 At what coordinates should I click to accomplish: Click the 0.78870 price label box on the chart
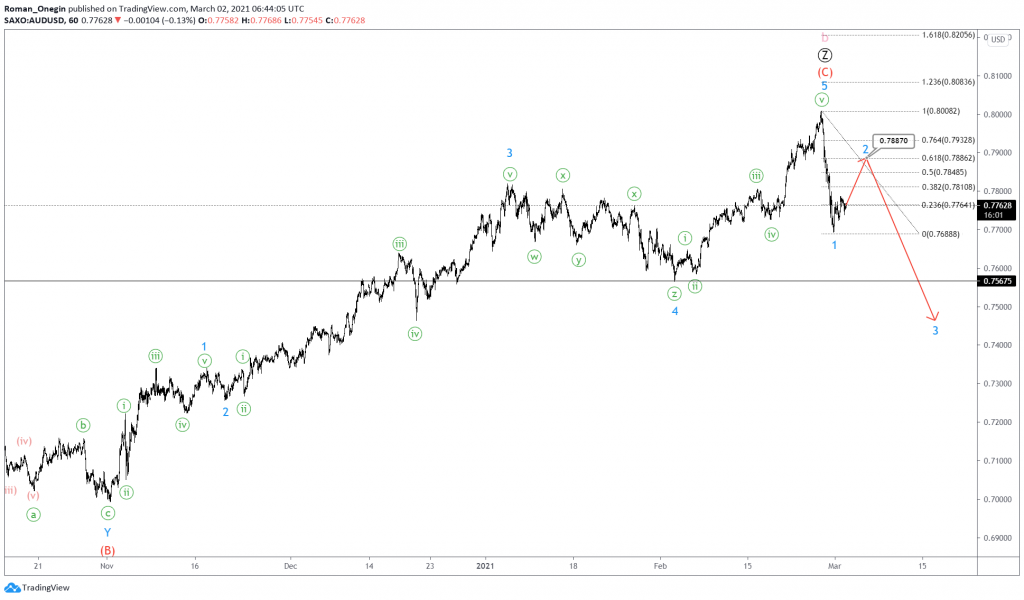pyautogui.click(x=895, y=142)
